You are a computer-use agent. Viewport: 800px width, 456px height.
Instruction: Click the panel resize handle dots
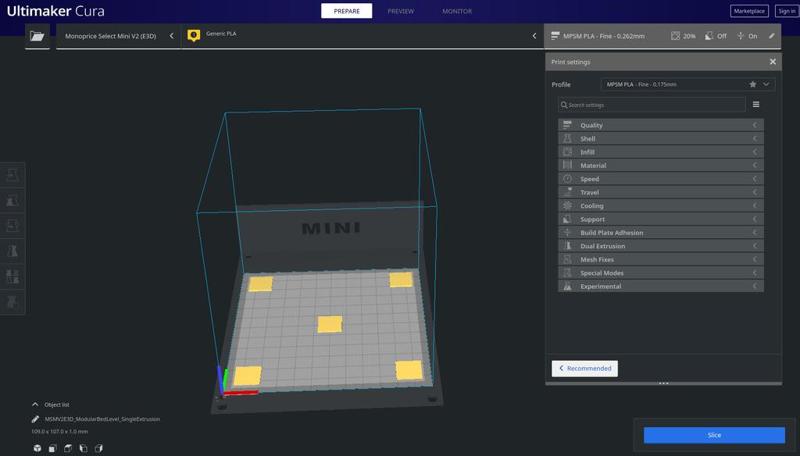(663, 383)
